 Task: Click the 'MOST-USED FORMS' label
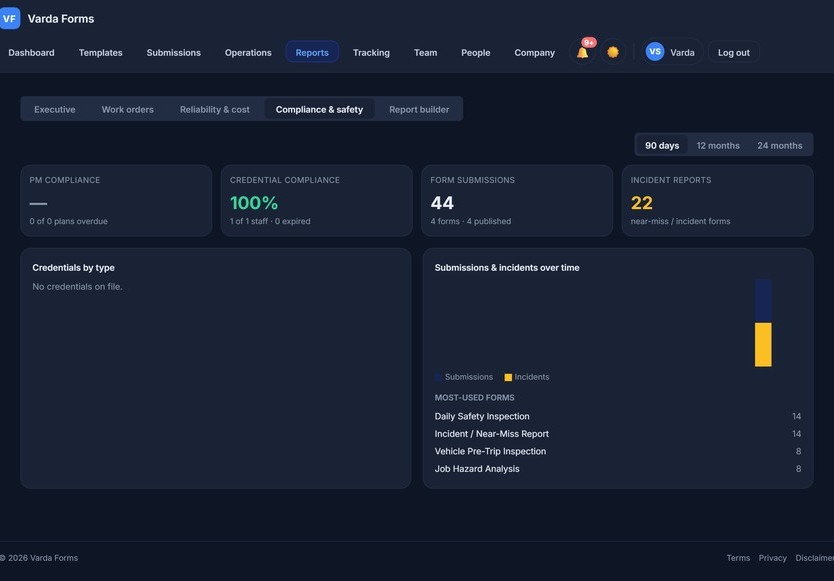click(x=474, y=397)
